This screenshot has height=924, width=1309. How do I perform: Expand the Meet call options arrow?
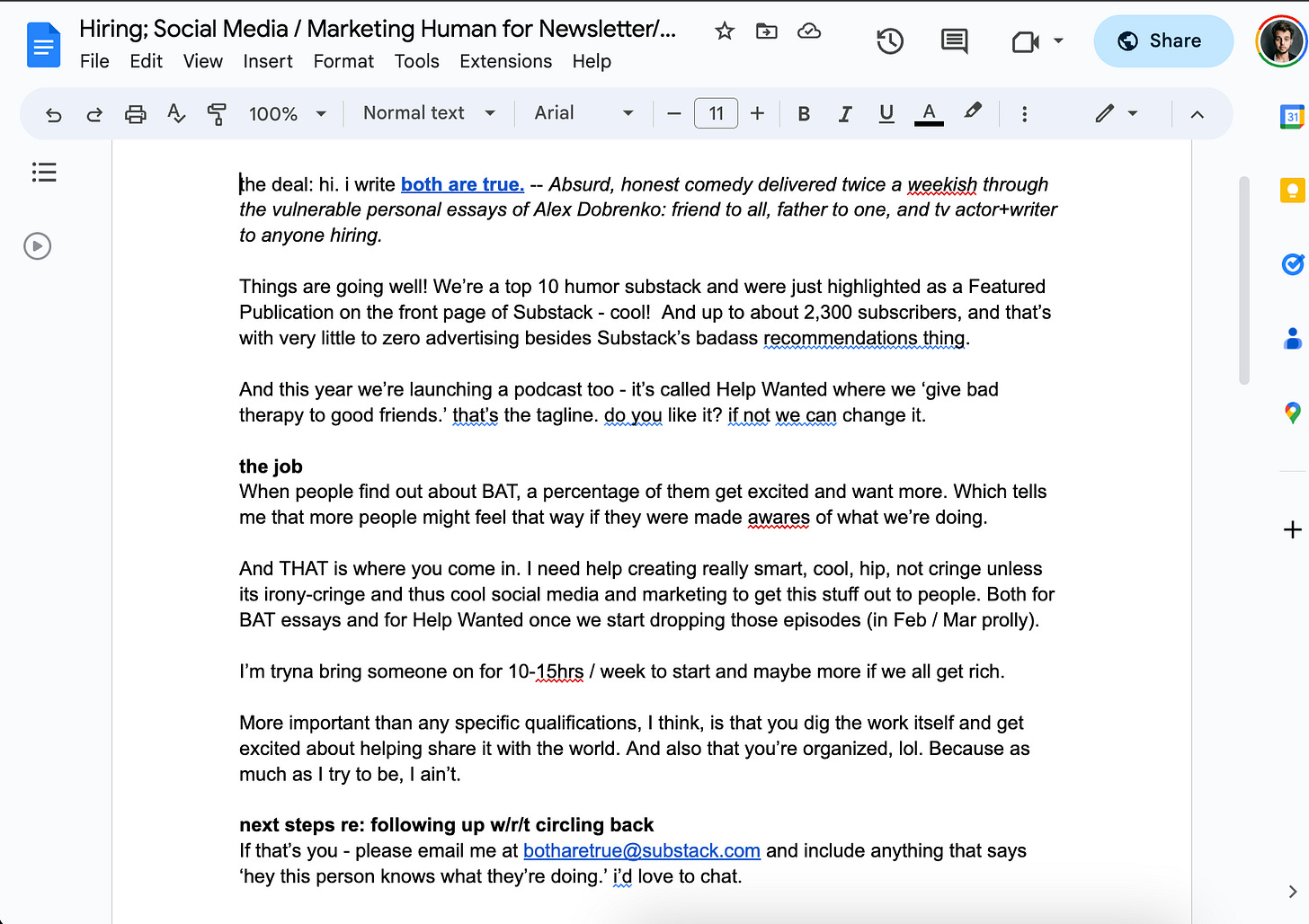tap(1058, 40)
